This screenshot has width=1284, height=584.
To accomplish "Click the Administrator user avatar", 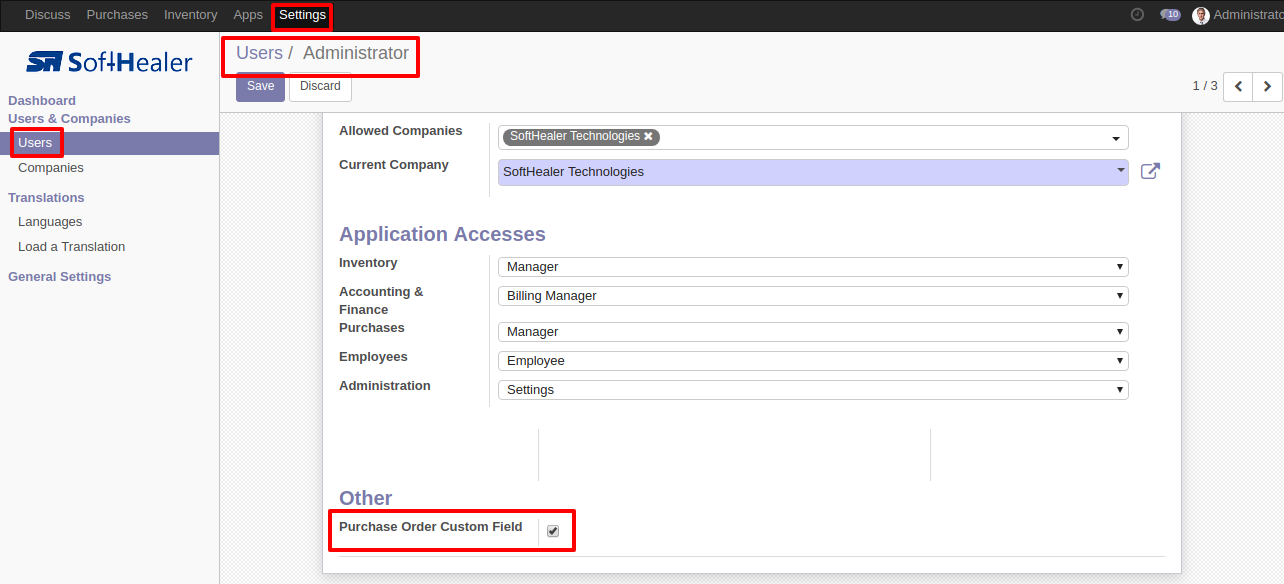I will 1201,15.
